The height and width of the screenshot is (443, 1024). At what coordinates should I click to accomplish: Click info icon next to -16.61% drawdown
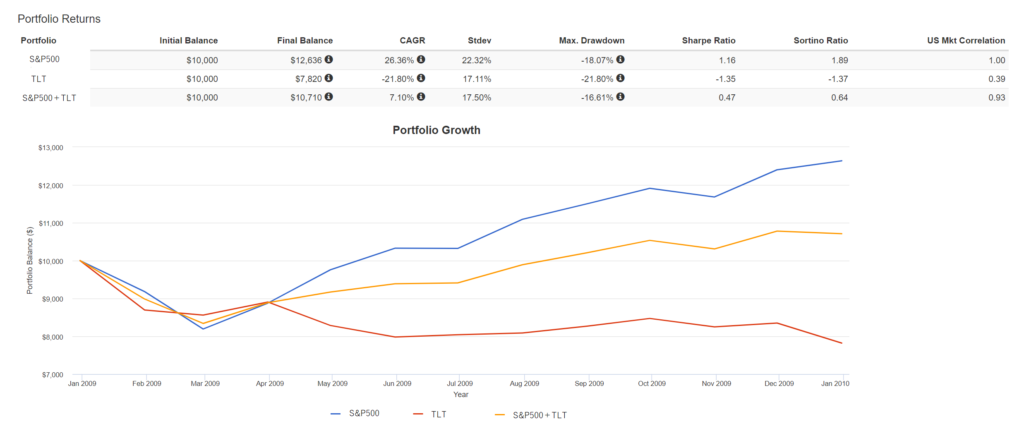pyautogui.click(x=621, y=97)
